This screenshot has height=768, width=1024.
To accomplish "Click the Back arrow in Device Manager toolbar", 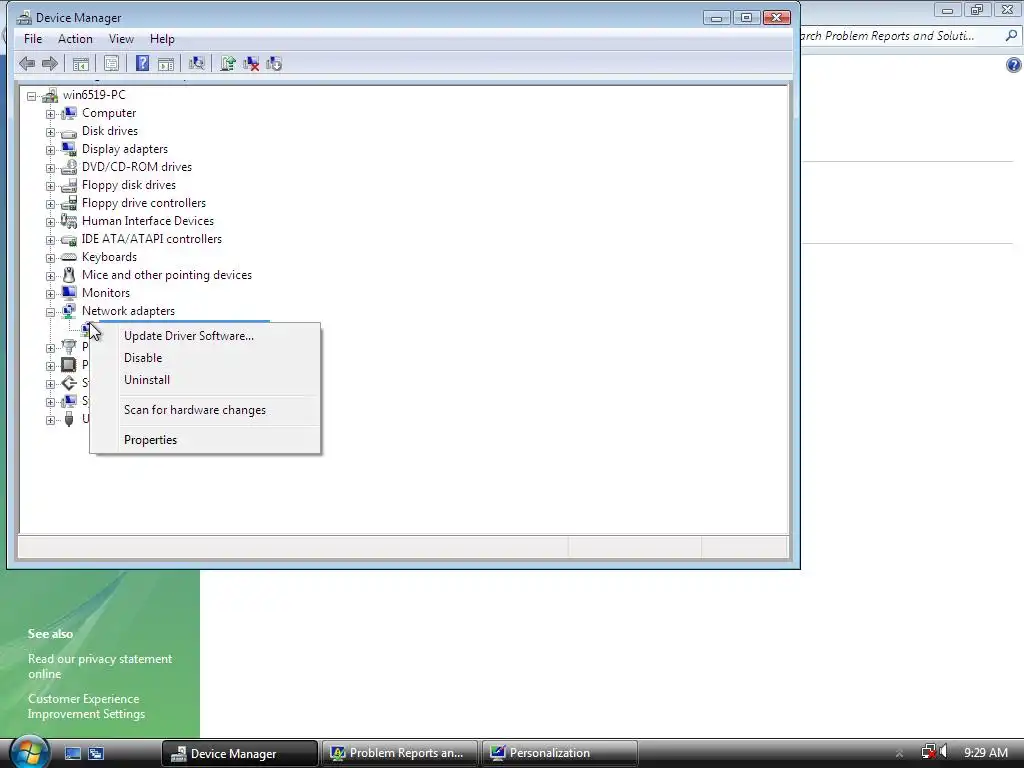I will pos(27,63).
